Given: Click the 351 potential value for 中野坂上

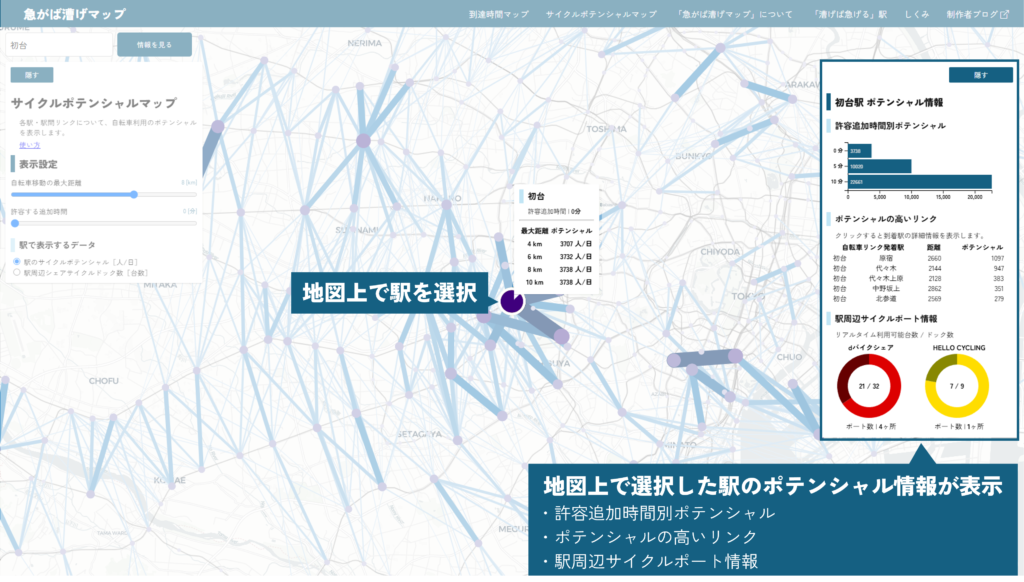Looking at the screenshot, I should 999,288.
